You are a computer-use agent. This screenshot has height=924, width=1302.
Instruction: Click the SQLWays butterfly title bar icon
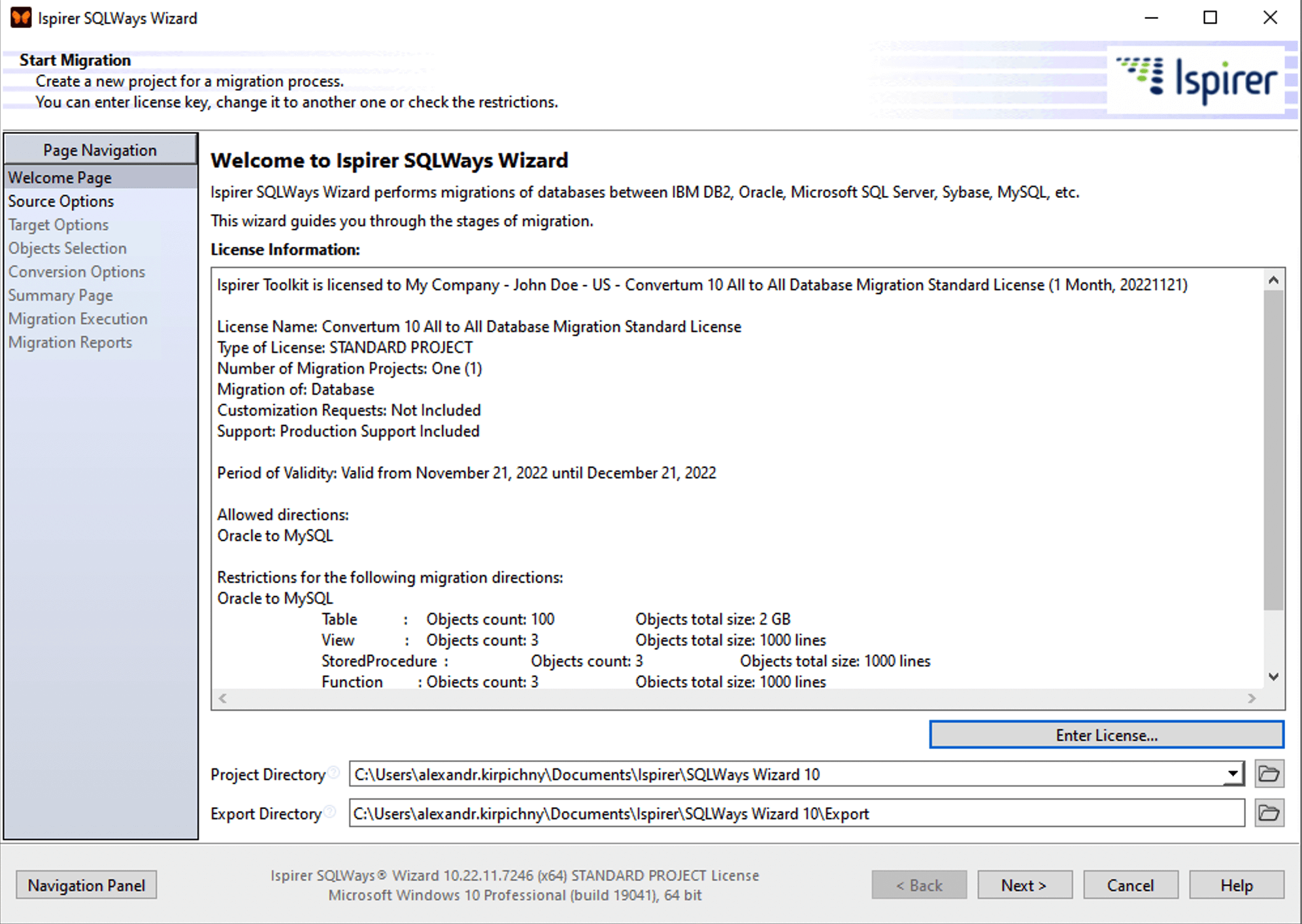click(20, 18)
